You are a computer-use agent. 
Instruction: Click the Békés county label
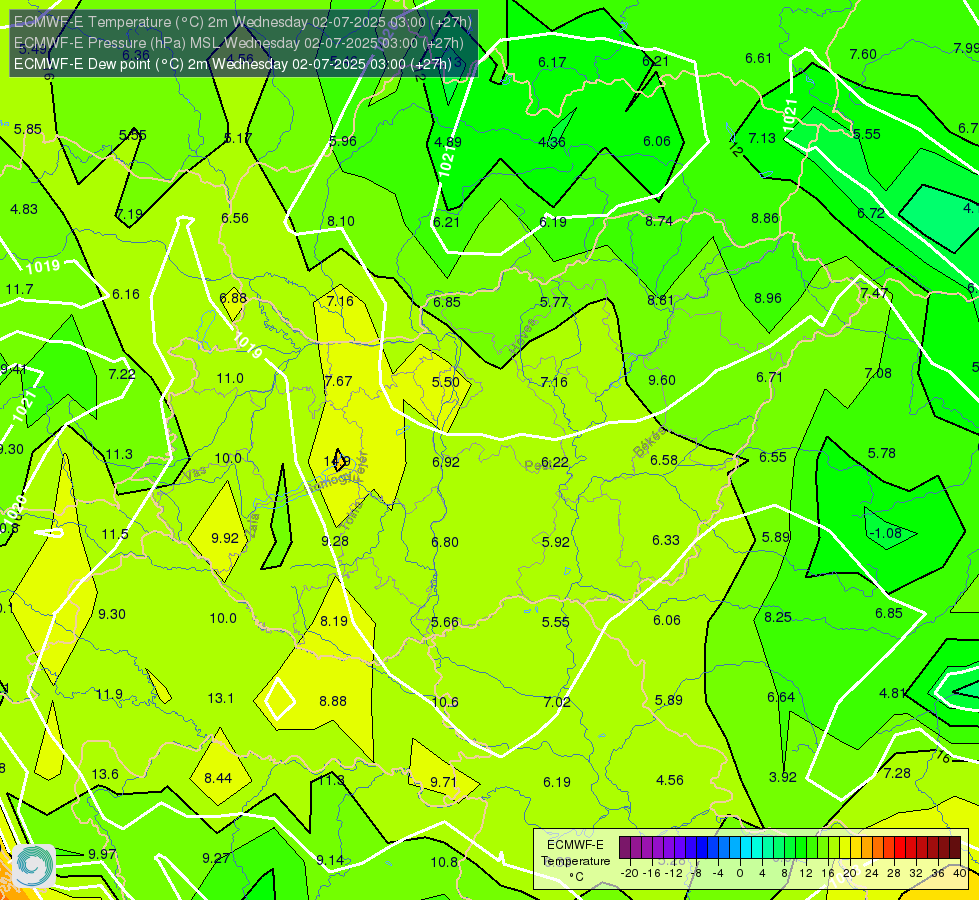649,442
